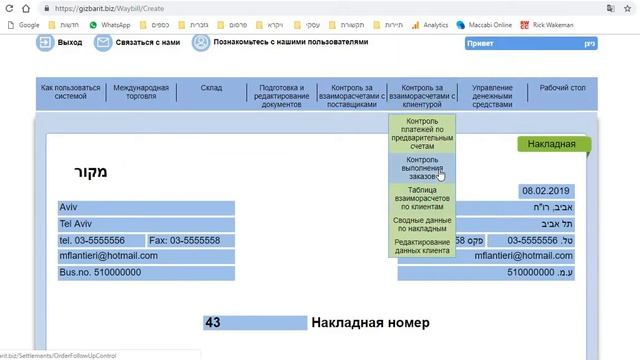Click the browser home icon
This screenshot has width=640, height=360.
[26, 8]
